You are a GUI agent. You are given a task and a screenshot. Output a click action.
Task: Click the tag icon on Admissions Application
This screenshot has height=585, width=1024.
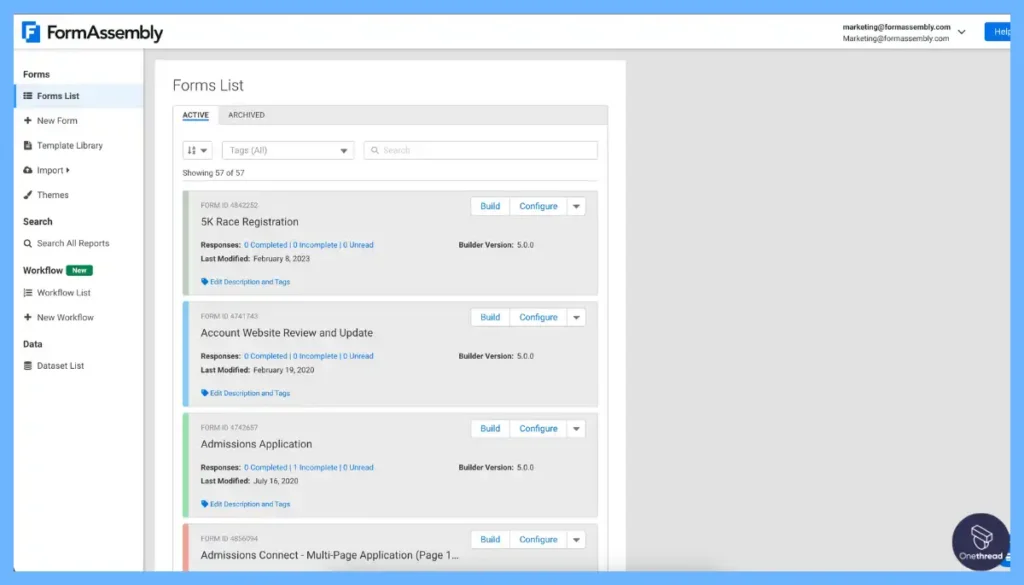(x=204, y=505)
